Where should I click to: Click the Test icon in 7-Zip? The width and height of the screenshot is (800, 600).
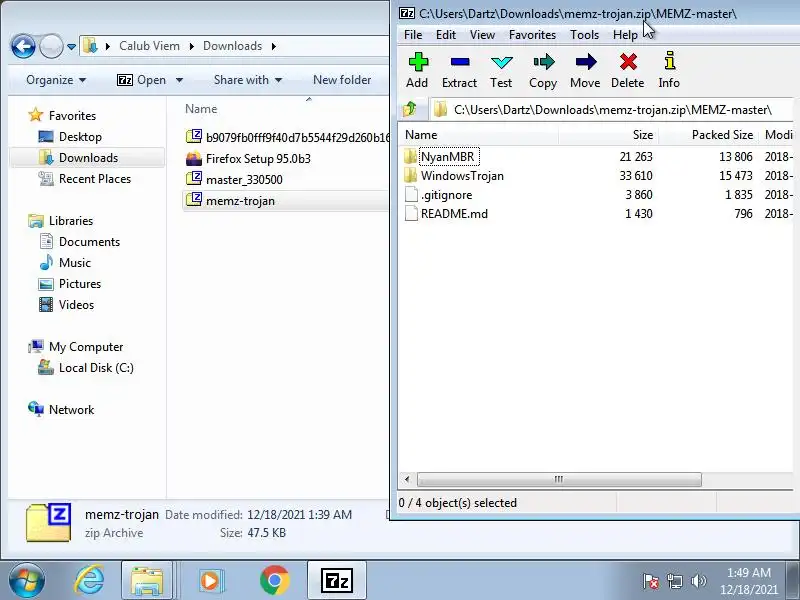click(502, 62)
